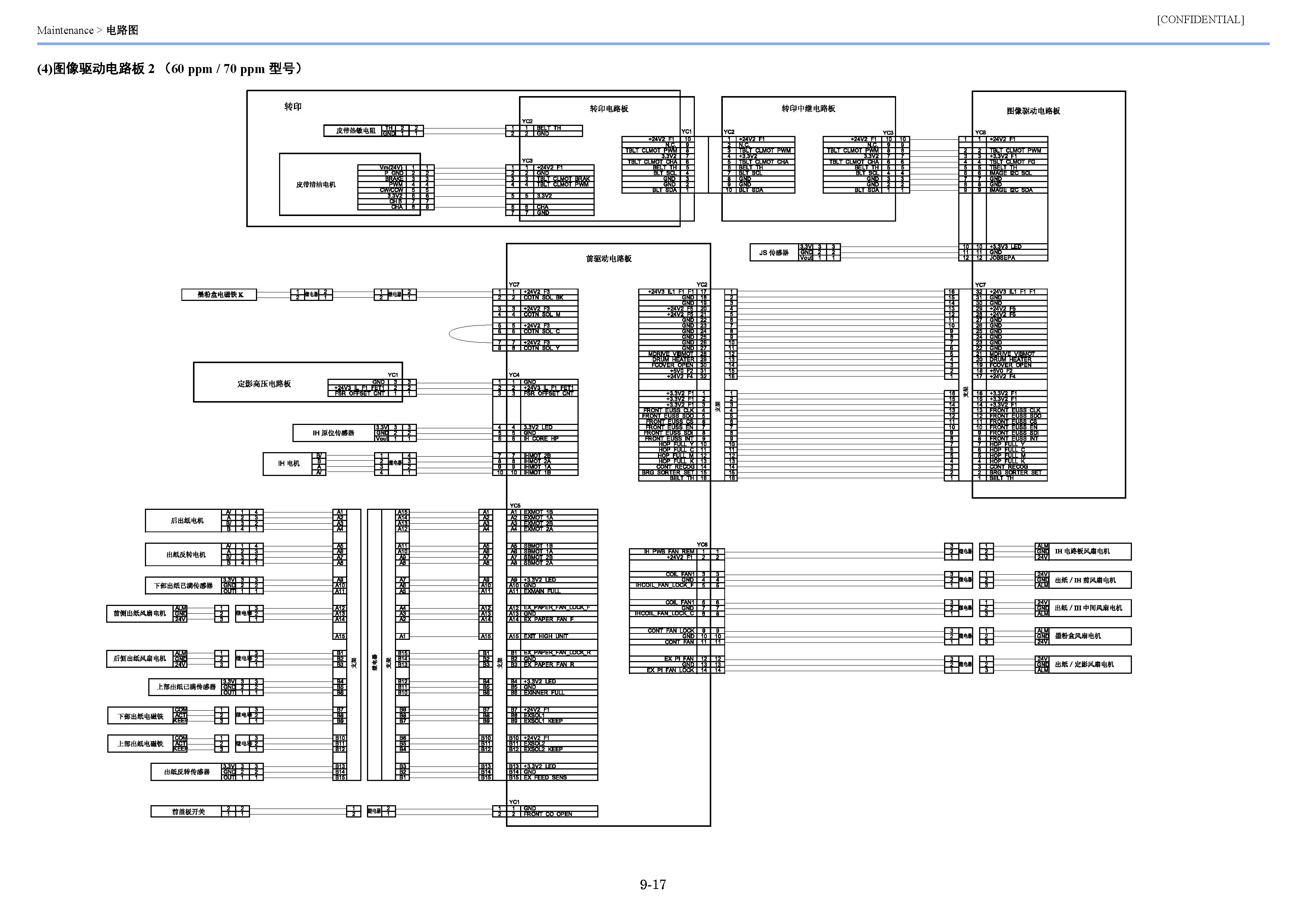
Task: Select the IMAGE I2C SDA signal name
Action: click(x=1010, y=191)
